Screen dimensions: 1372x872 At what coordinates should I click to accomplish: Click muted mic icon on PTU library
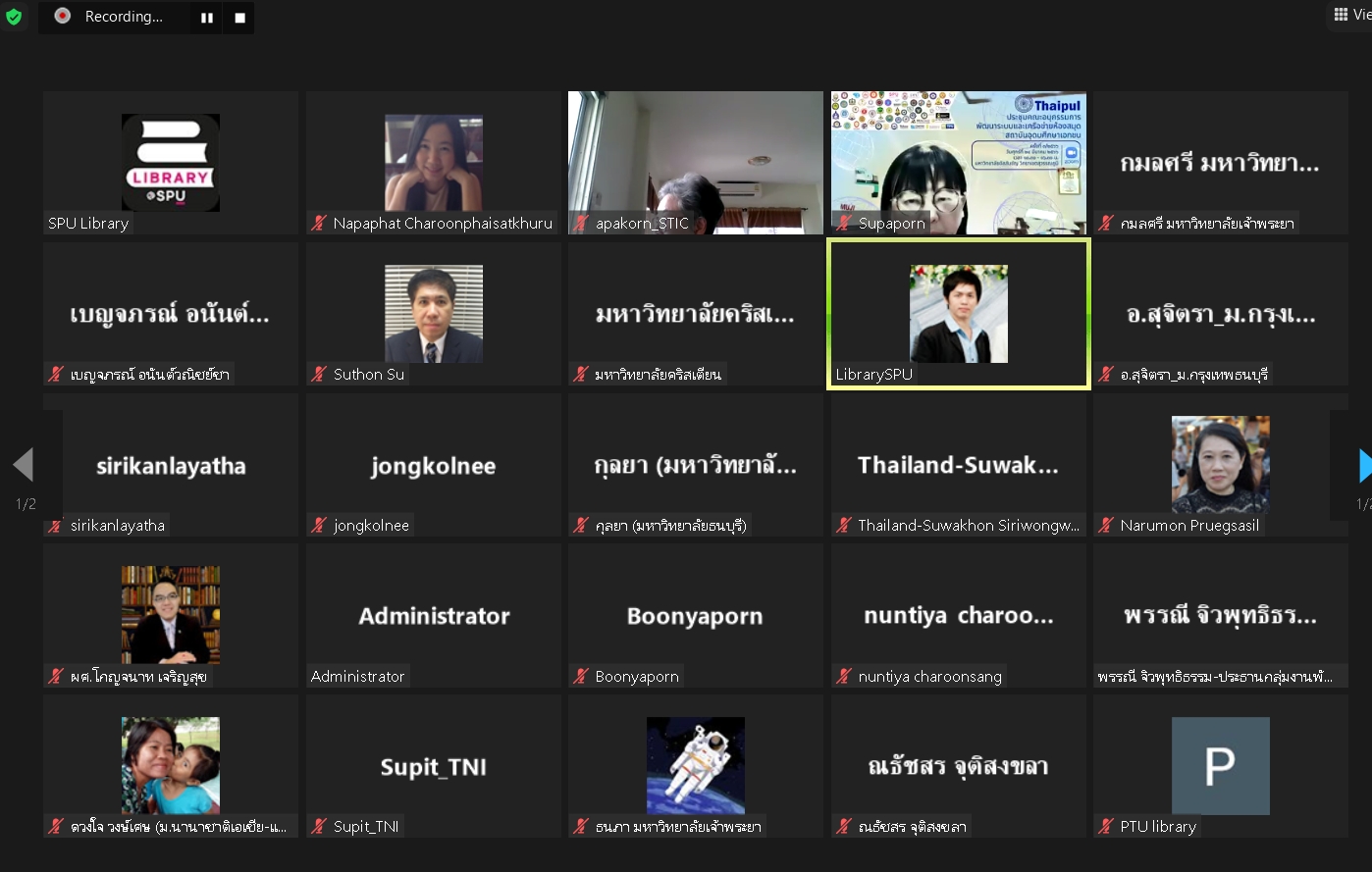(1106, 826)
